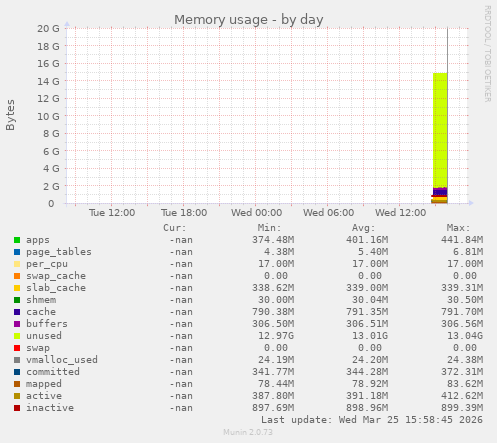
Task: Click the lime unused area in the graph
Action: pyautogui.click(x=440, y=130)
